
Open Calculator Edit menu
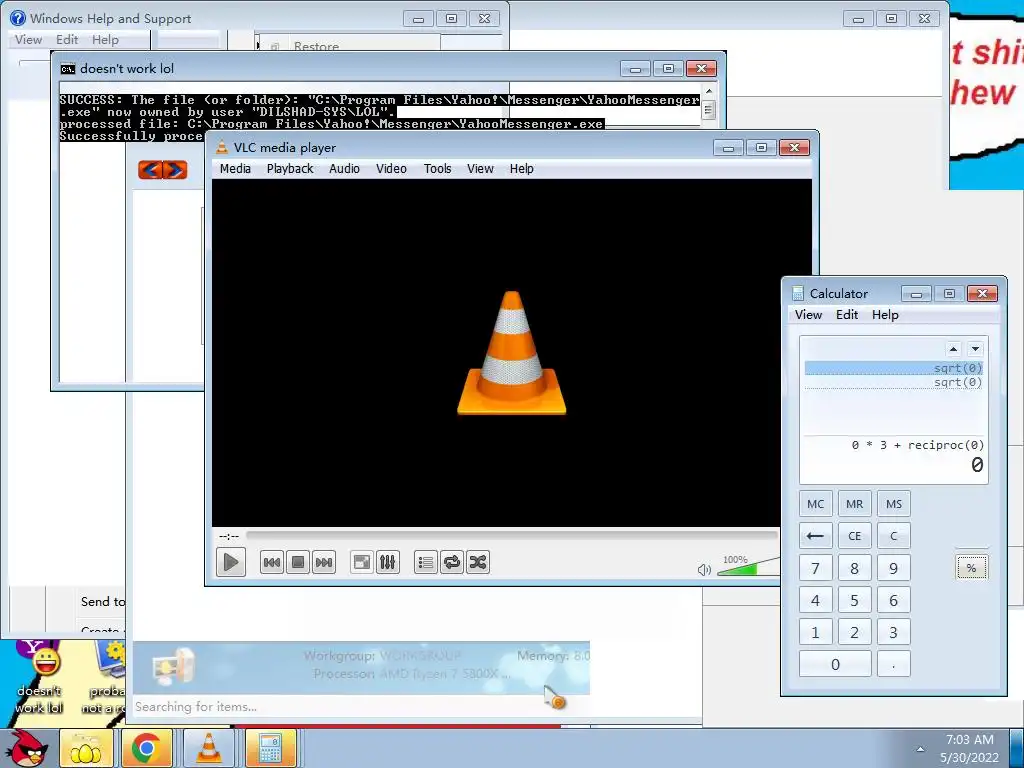click(847, 315)
